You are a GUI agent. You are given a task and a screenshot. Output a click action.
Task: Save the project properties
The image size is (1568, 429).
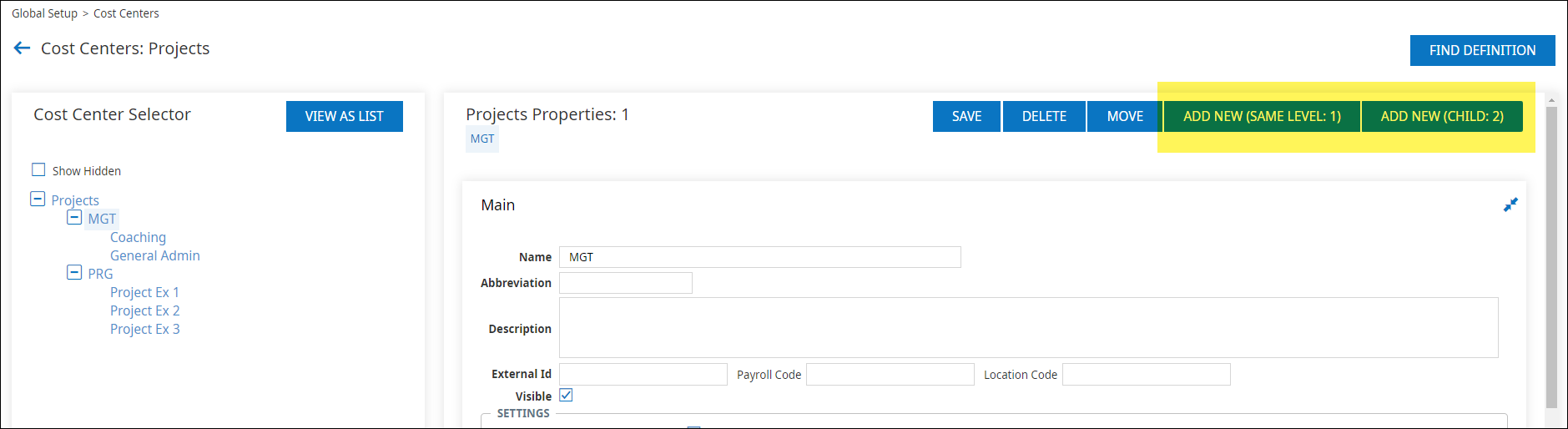click(966, 116)
